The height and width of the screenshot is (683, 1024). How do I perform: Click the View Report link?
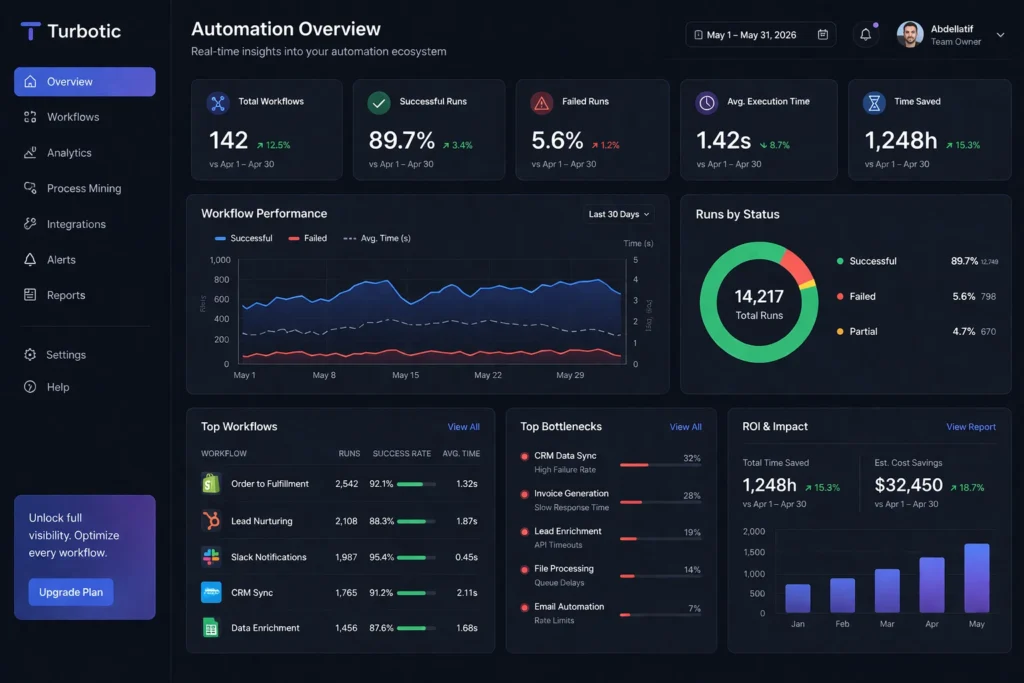(970, 427)
